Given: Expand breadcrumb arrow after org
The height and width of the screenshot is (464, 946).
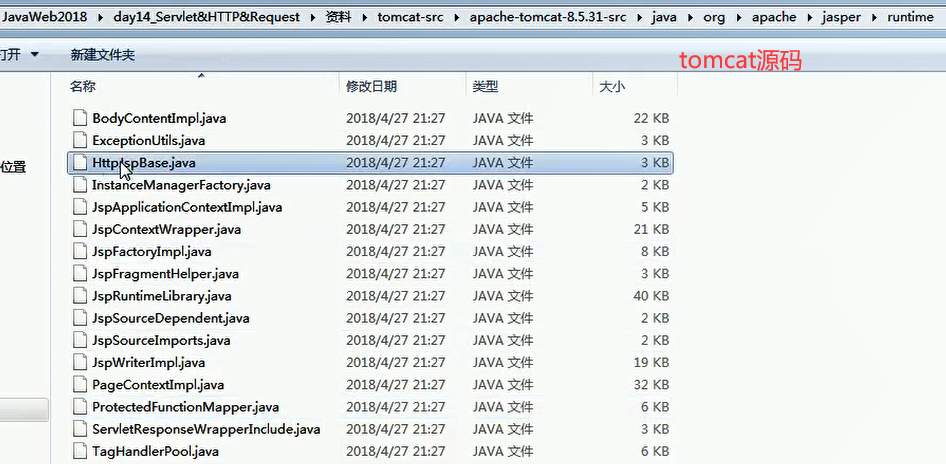Looking at the screenshot, I should pyautogui.click(x=738, y=17).
